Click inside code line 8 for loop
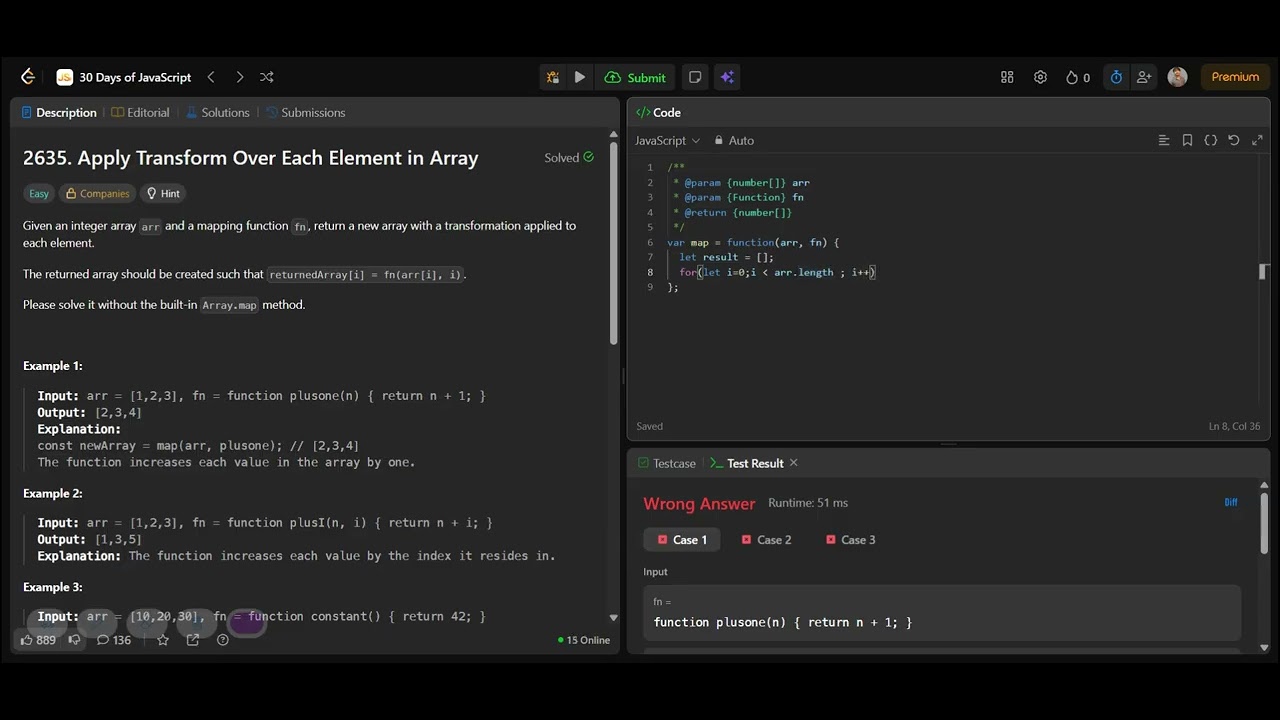Screen dimensions: 1280x720 pos(777,272)
